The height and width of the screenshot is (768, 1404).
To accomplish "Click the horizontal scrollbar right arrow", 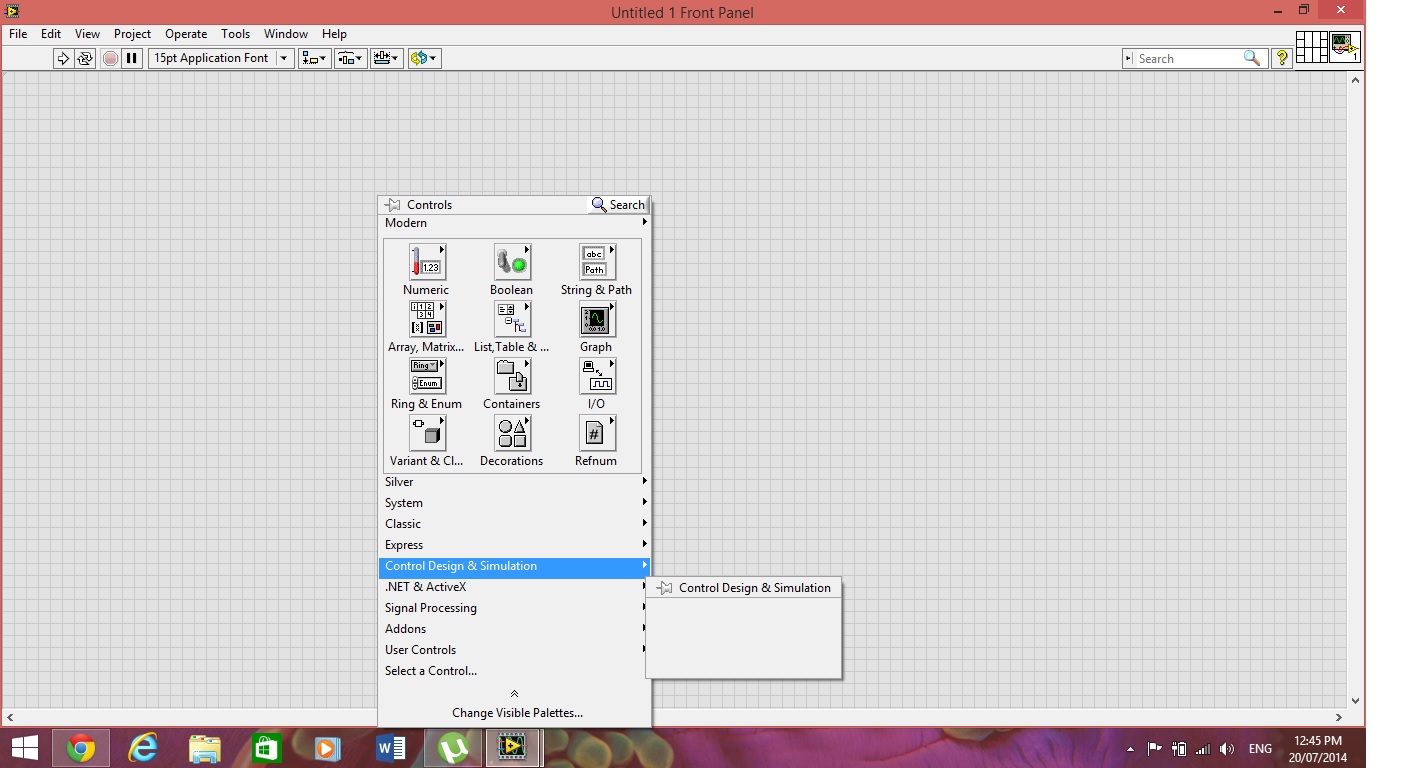I will click(x=1339, y=717).
